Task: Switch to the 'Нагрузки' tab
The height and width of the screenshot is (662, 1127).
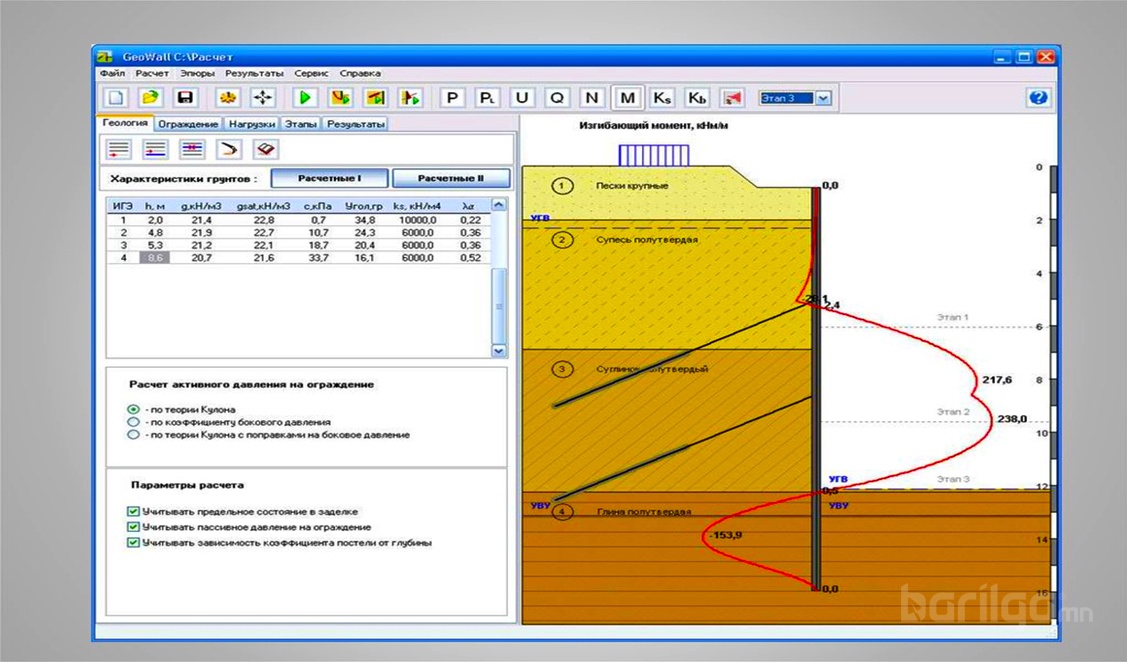Action: point(251,124)
